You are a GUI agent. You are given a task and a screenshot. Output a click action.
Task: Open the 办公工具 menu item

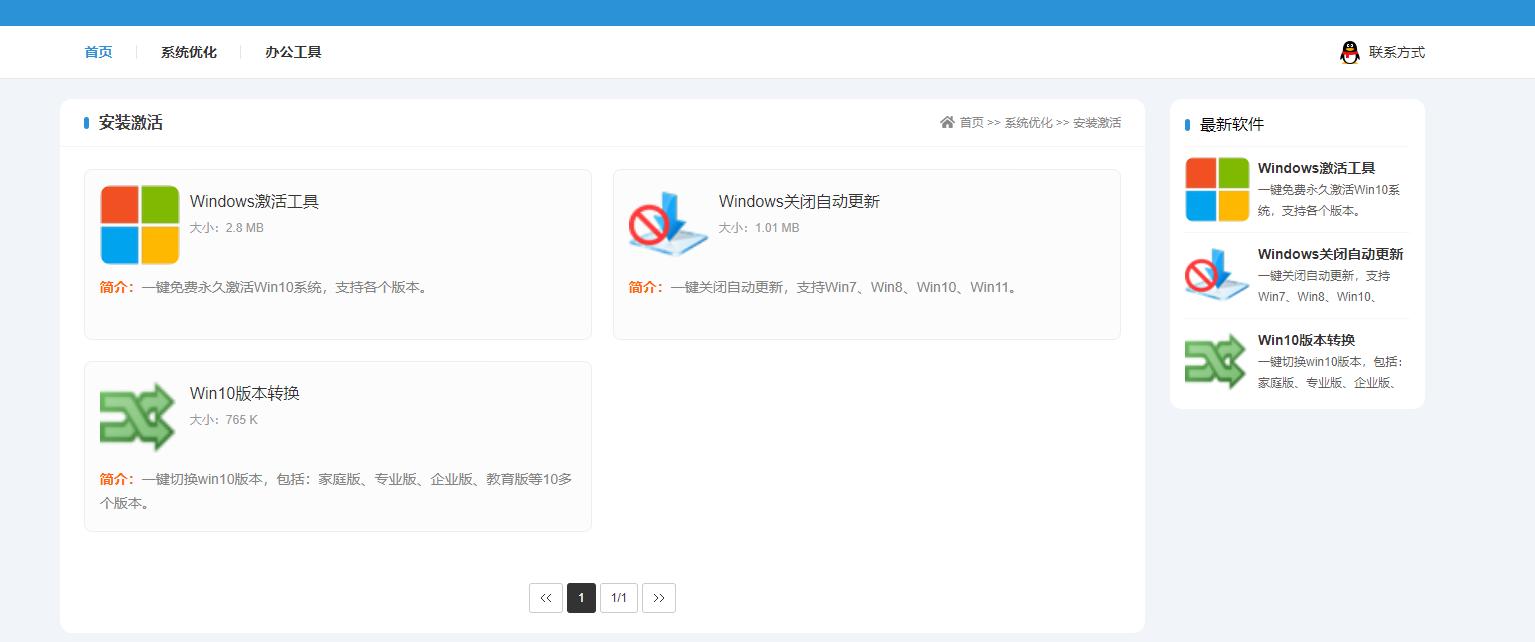pyautogui.click(x=293, y=52)
